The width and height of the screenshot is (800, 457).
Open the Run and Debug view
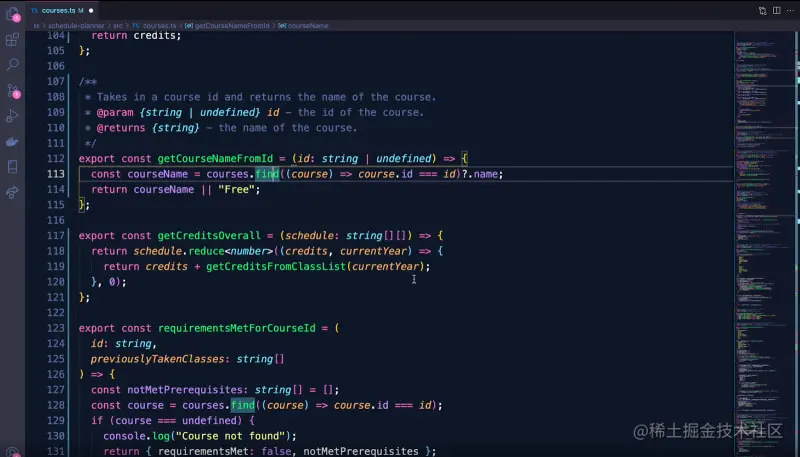tap(12, 116)
